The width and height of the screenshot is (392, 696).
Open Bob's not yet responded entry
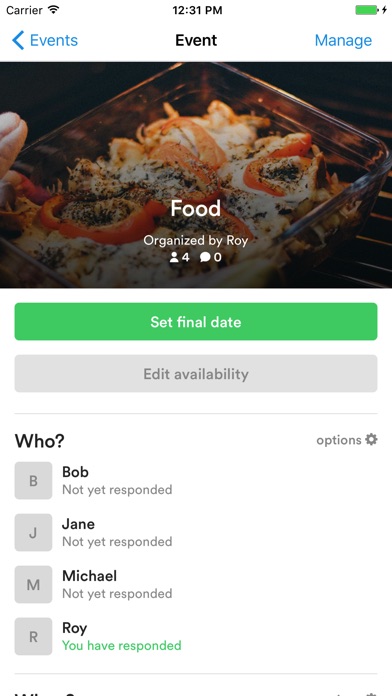pos(117,490)
